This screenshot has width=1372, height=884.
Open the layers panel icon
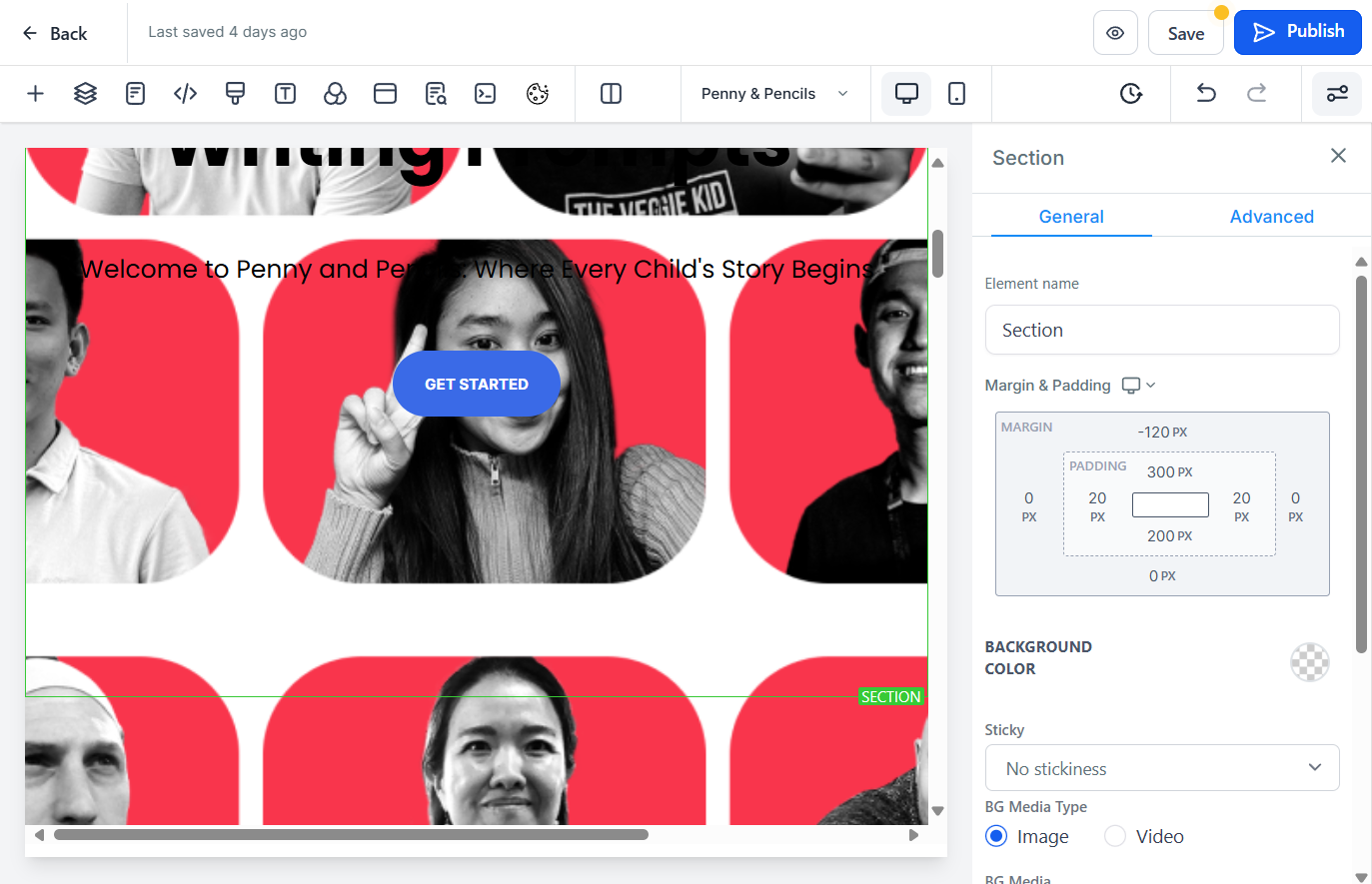(85, 94)
